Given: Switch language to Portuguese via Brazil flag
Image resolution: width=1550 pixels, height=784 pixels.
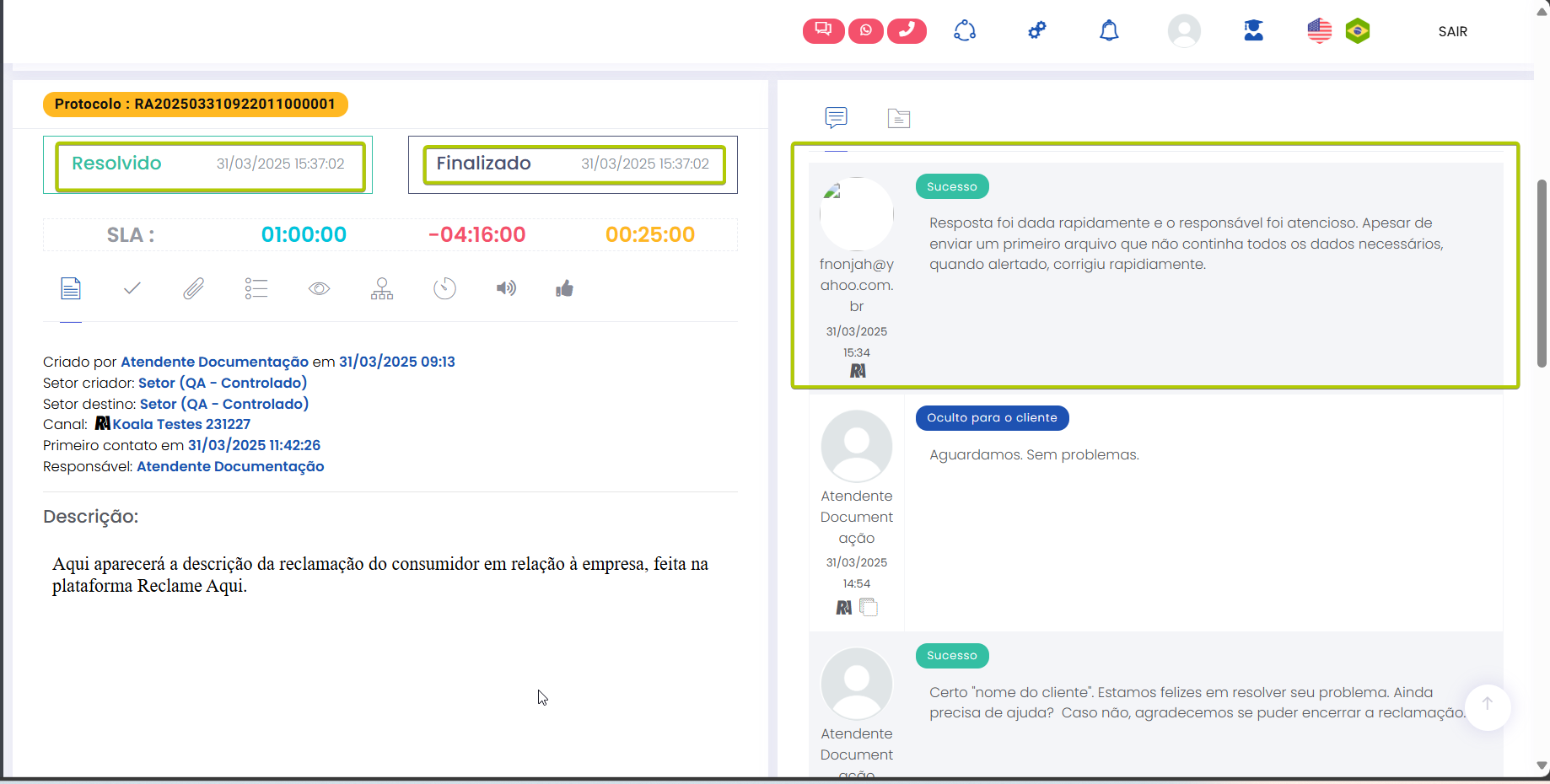Looking at the screenshot, I should coord(1358,31).
